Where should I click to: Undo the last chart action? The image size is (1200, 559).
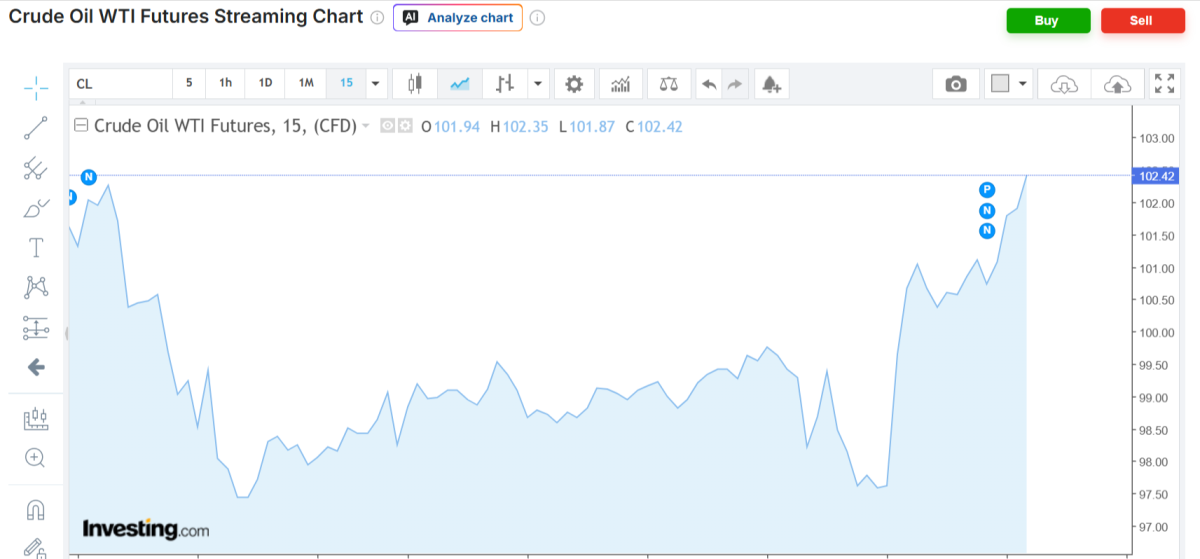pyautogui.click(x=709, y=84)
